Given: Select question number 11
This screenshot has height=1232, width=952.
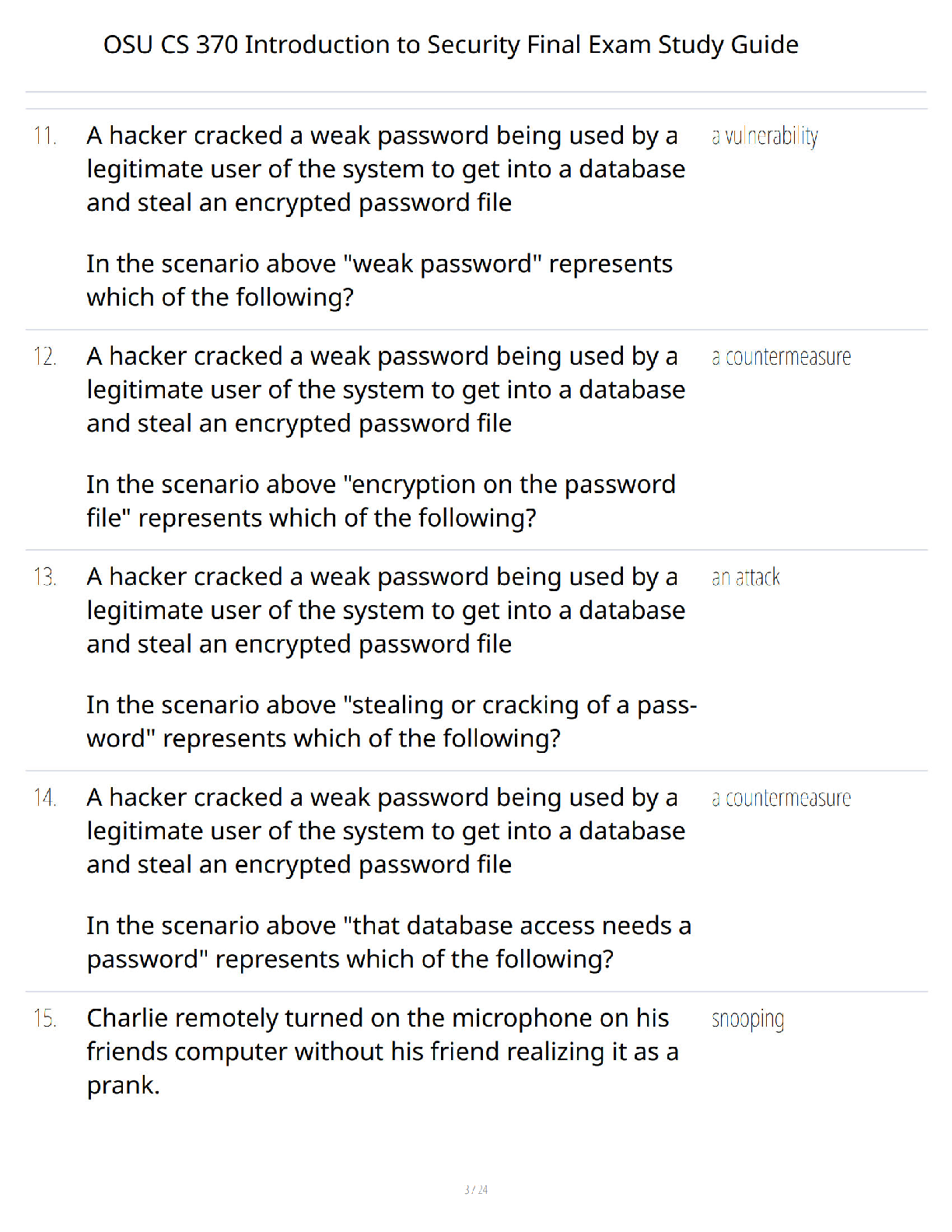Looking at the screenshot, I should (45, 136).
